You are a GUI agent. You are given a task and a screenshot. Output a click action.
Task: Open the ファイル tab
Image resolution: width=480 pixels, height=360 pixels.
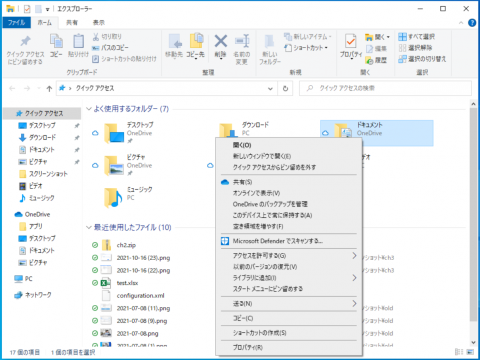[16, 22]
